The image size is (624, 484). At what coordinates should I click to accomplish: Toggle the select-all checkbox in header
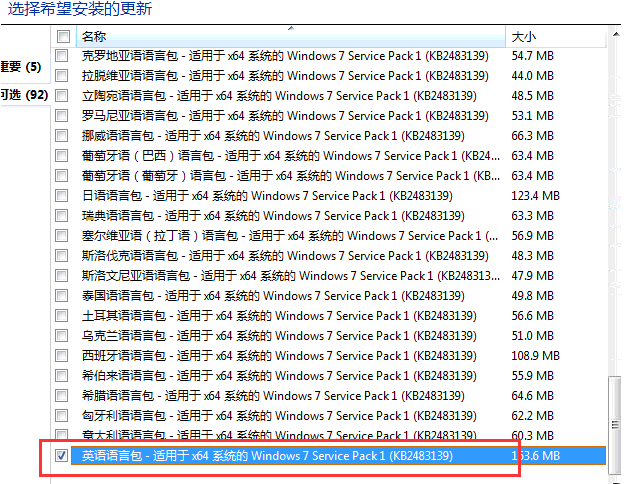[x=63, y=37]
